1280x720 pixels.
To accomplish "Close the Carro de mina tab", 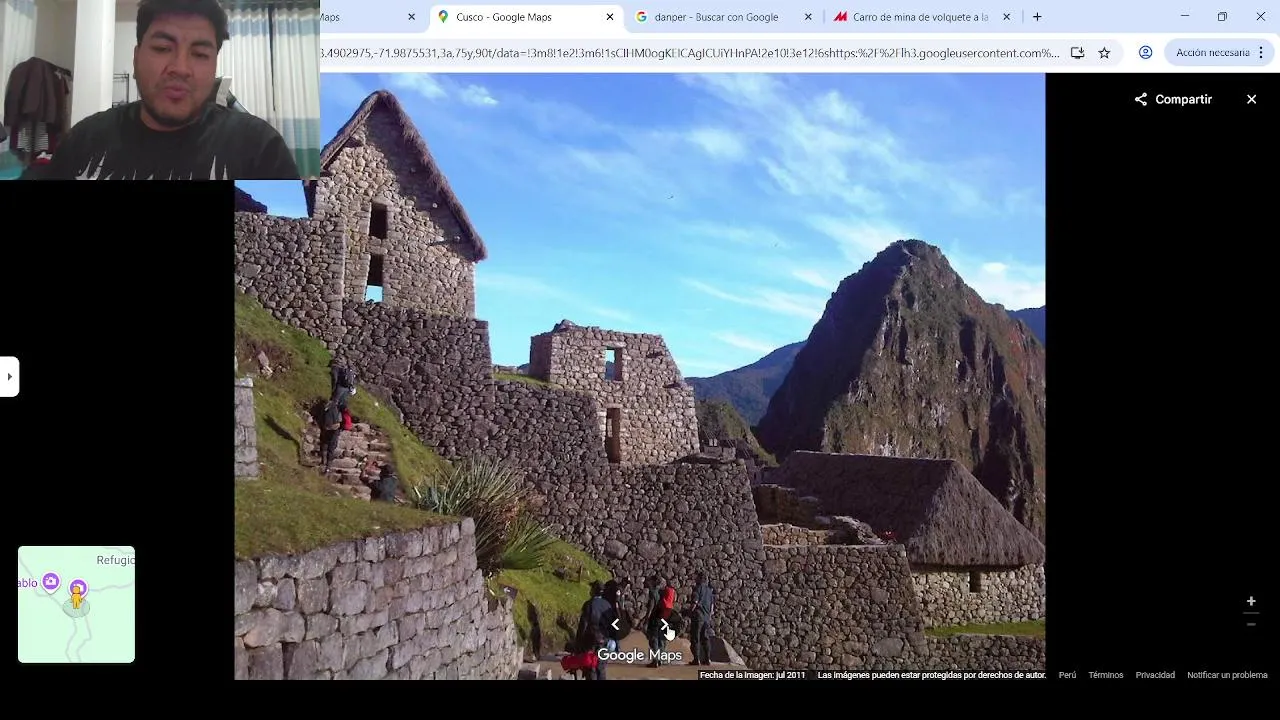I will (x=1006, y=17).
